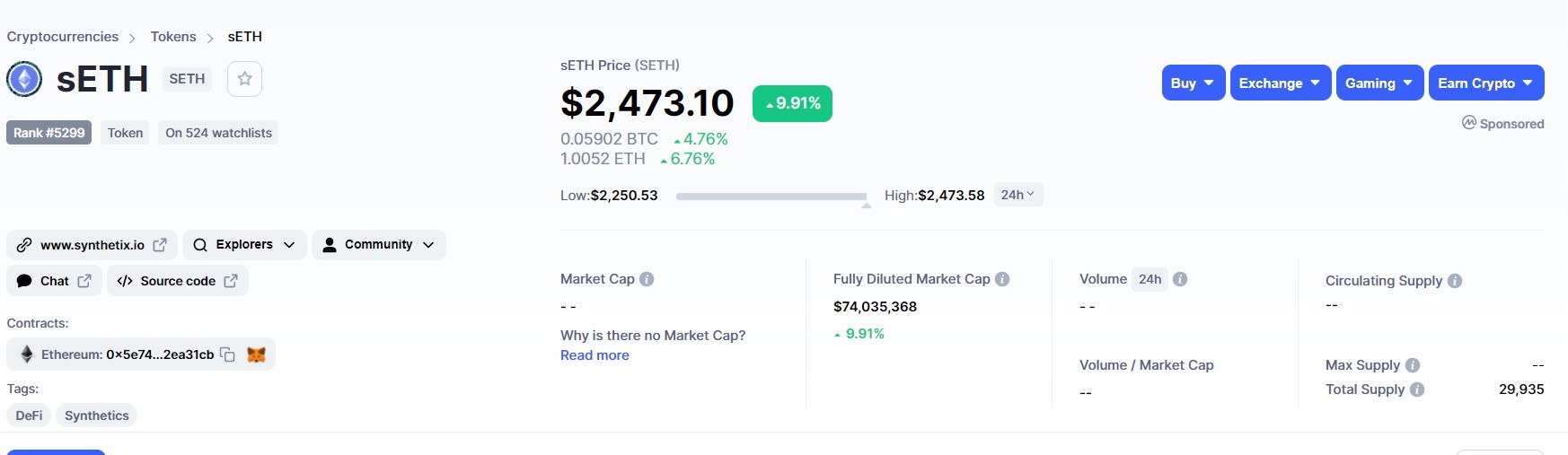The image size is (1568, 455).
Task: Add sETH to watchlist with star icon
Action: 244,79
